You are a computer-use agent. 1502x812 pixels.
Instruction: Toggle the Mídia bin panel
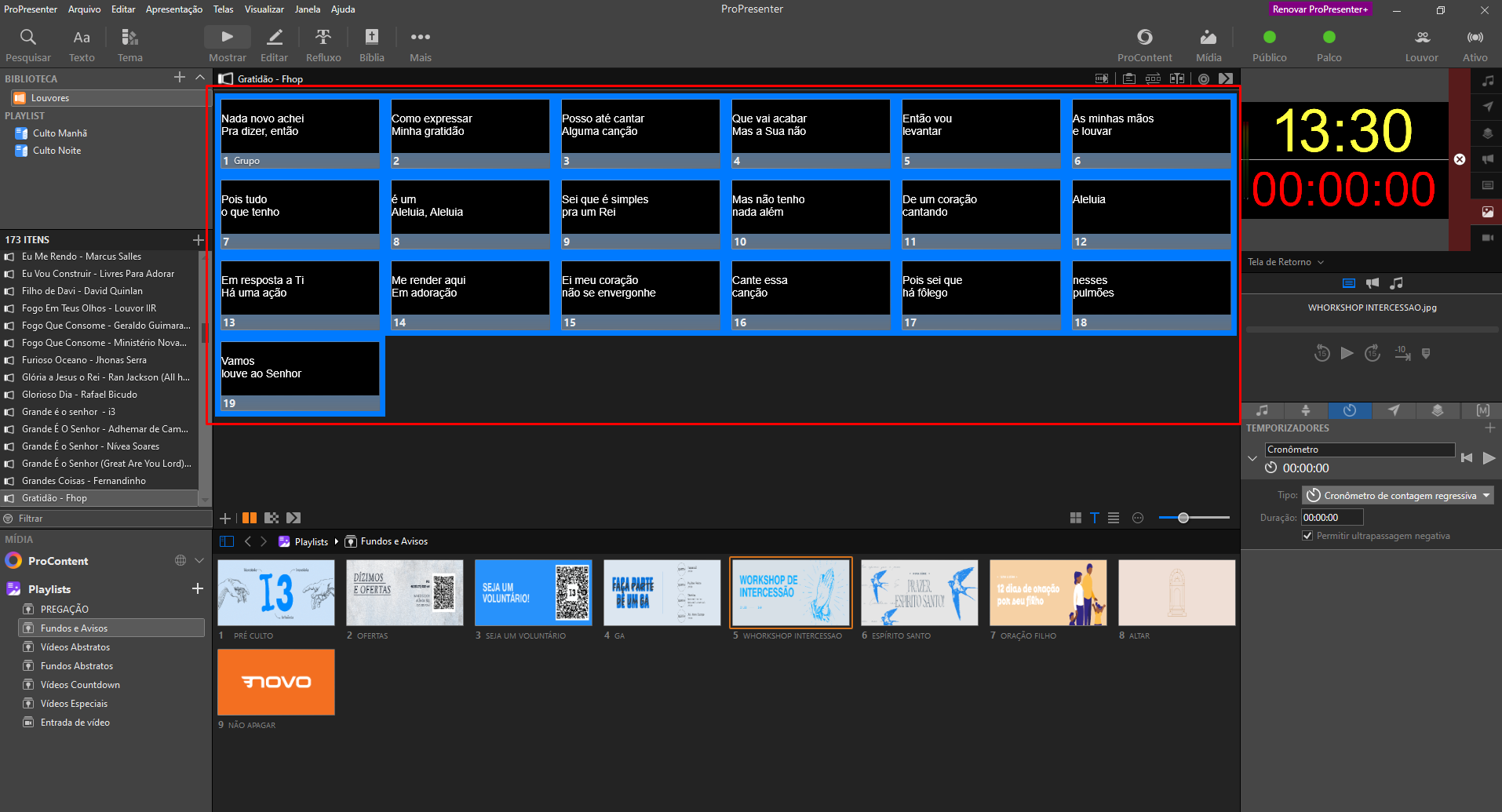(1209, 46)
